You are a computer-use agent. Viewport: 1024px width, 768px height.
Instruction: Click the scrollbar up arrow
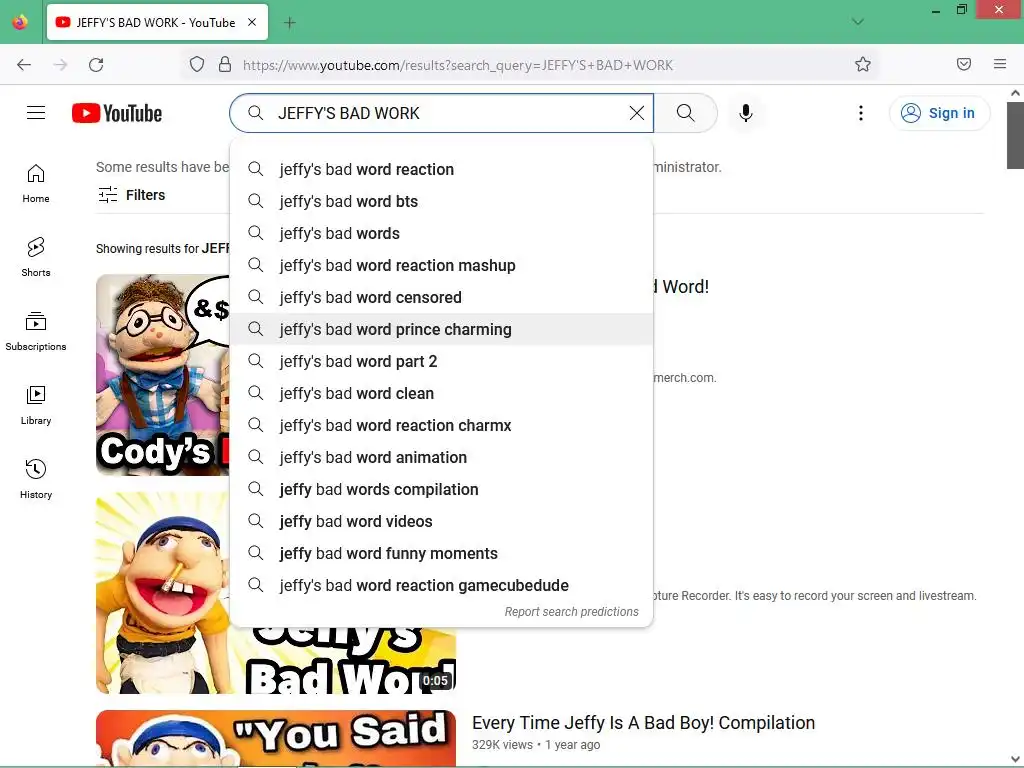(x=1015, y=93)
